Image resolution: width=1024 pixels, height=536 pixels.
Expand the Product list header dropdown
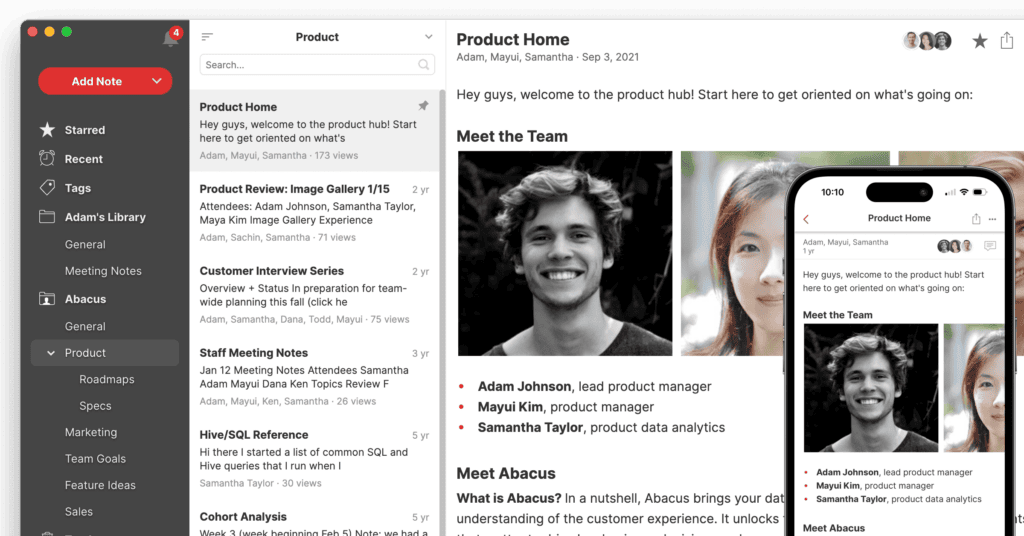point(428,37)
